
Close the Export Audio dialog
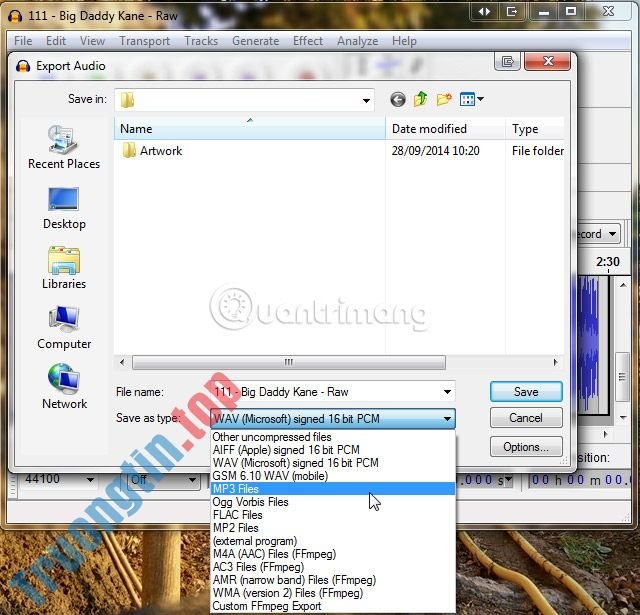click(547, 62)
